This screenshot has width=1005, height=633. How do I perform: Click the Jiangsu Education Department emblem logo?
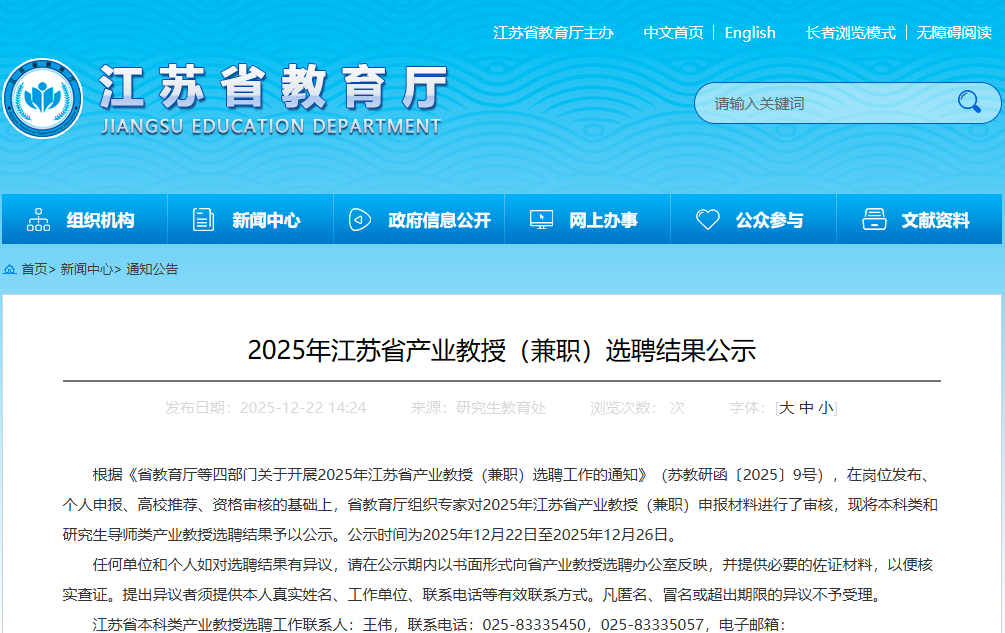(42, 99)
